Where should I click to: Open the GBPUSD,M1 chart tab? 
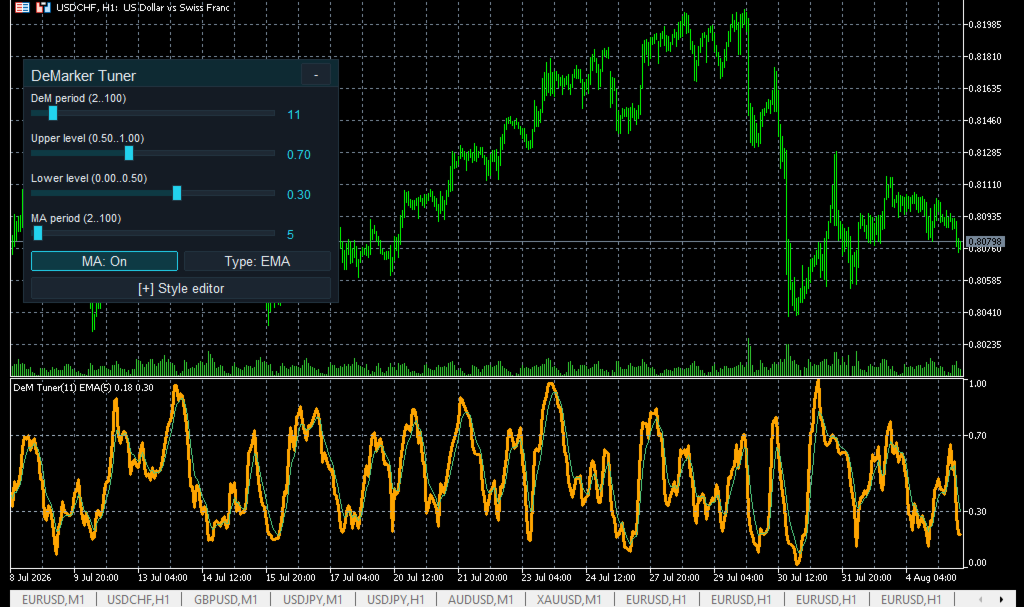225,599
